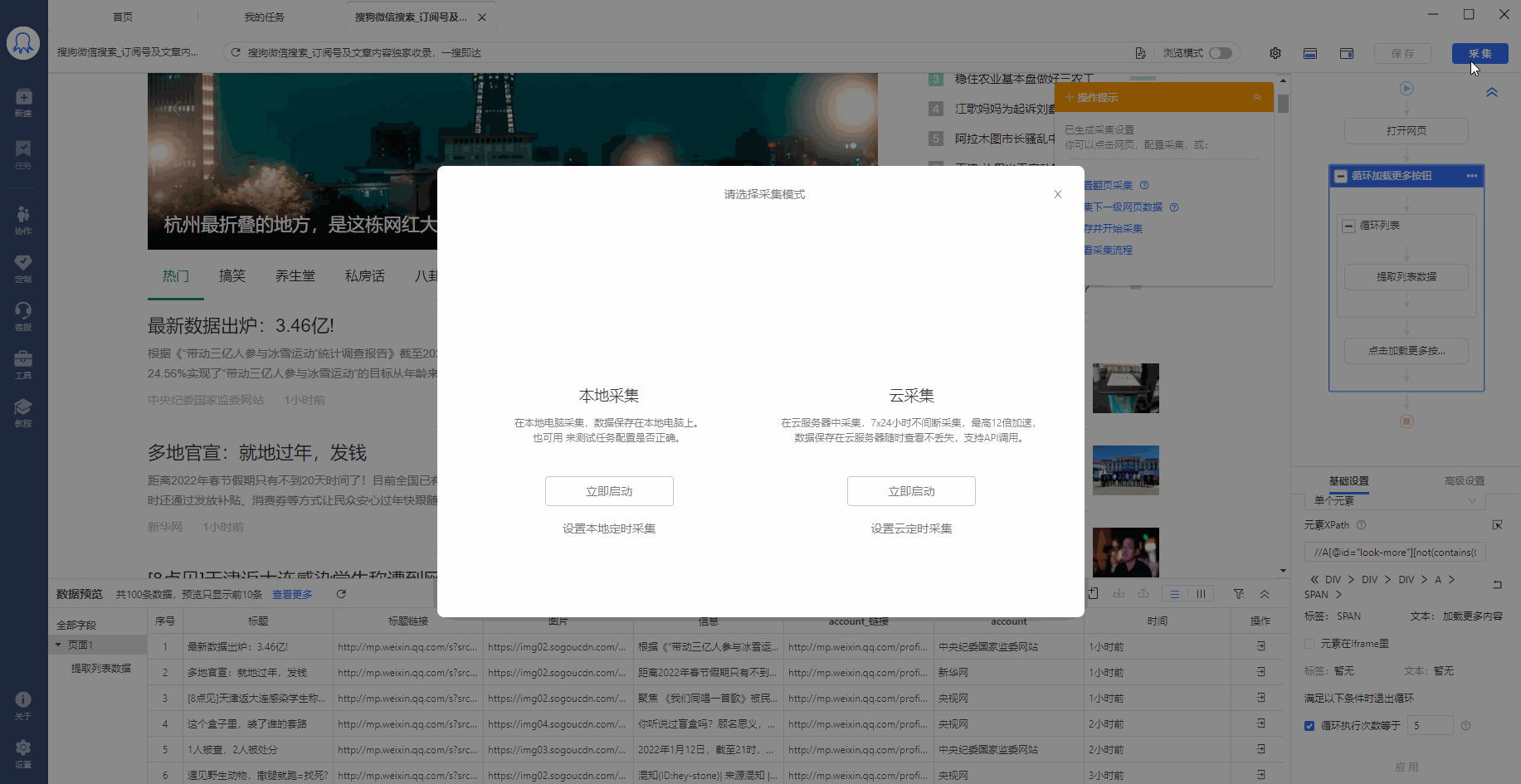Switch data preview to column view icon
This screenshot has width=1521, height=784.
click(1201, 594)
